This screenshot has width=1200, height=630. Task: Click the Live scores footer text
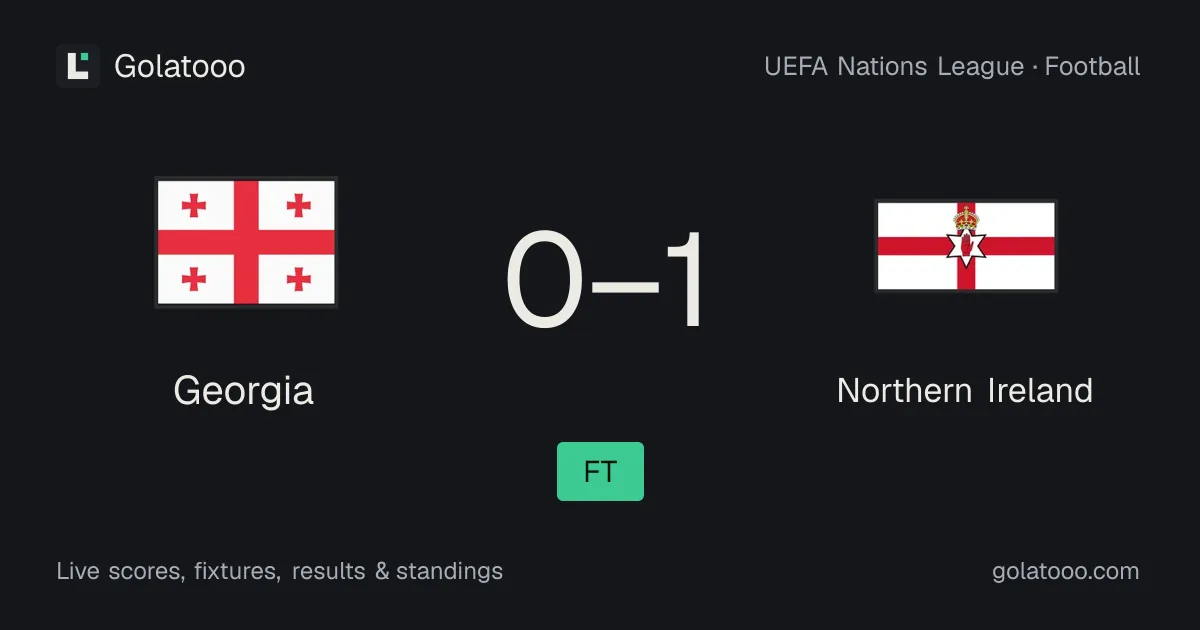point(121,571)
